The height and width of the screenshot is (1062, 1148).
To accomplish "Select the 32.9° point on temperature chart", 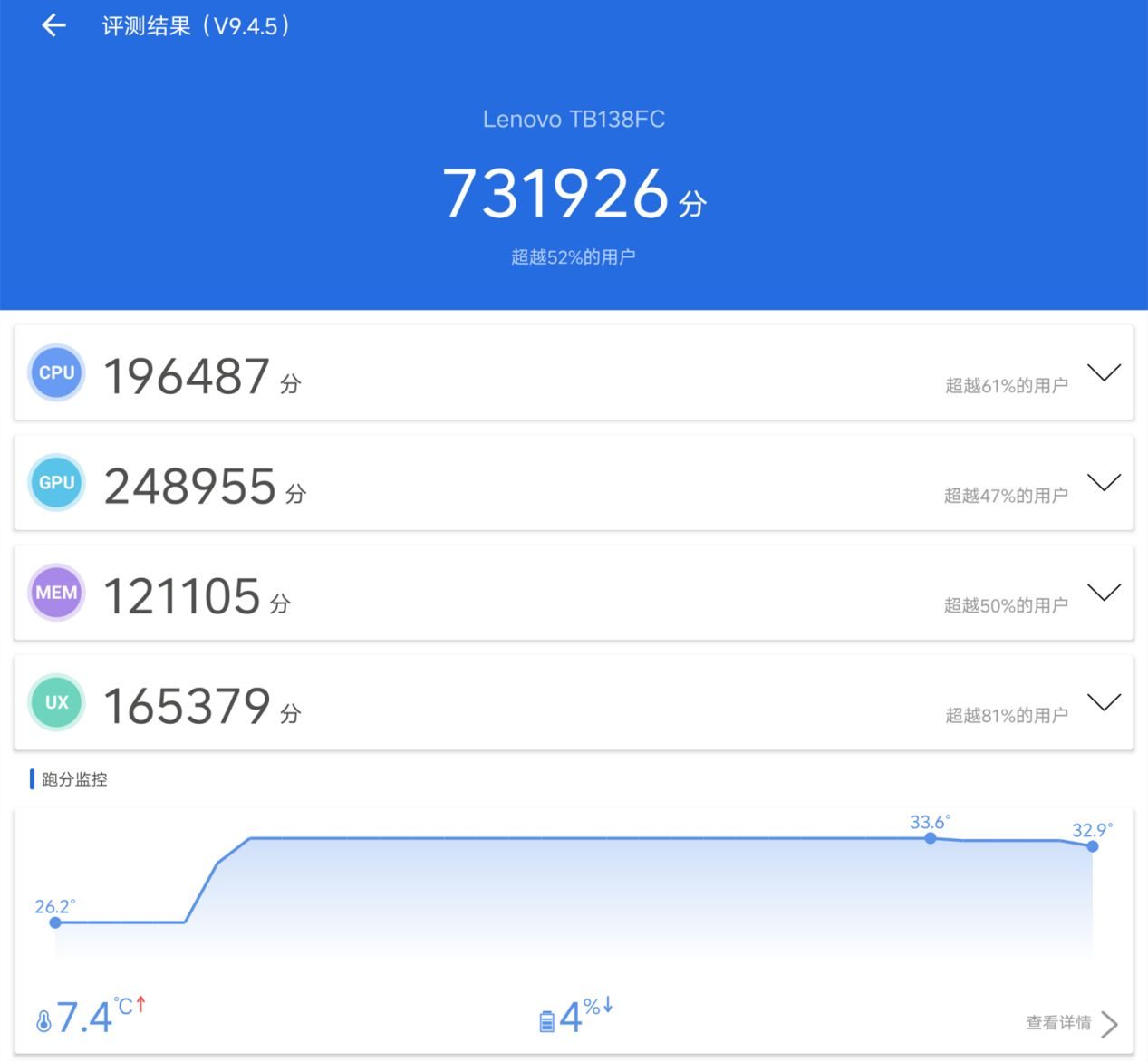I will 1093,846.
